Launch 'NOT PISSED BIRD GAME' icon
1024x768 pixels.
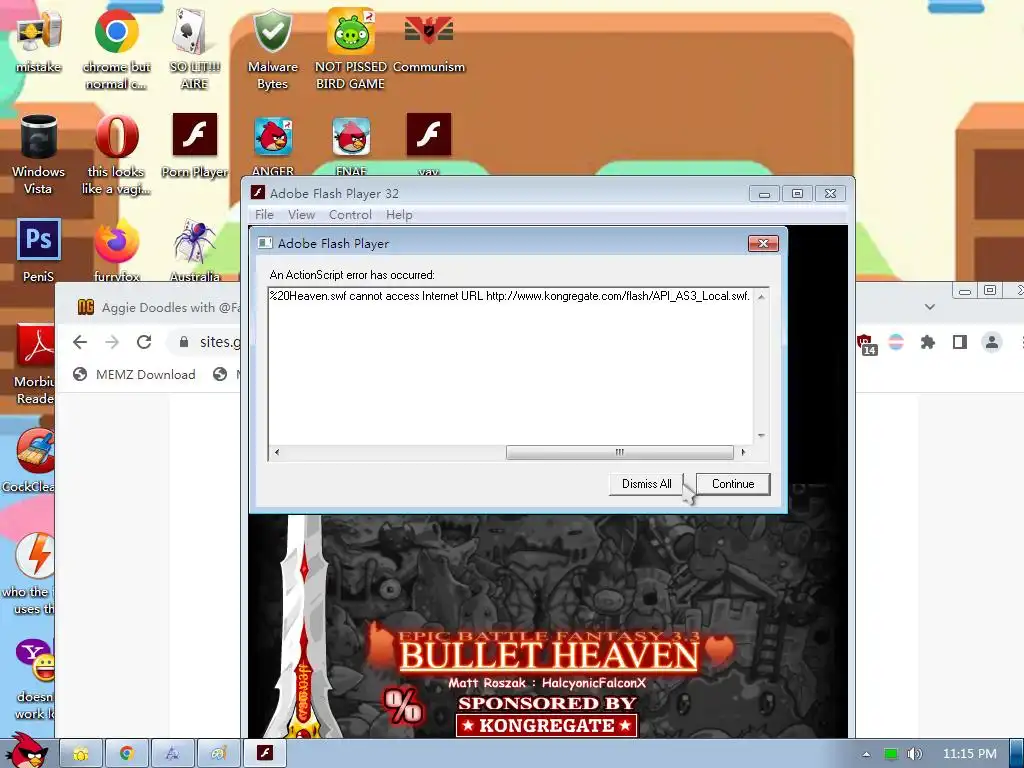pos(351,47)
